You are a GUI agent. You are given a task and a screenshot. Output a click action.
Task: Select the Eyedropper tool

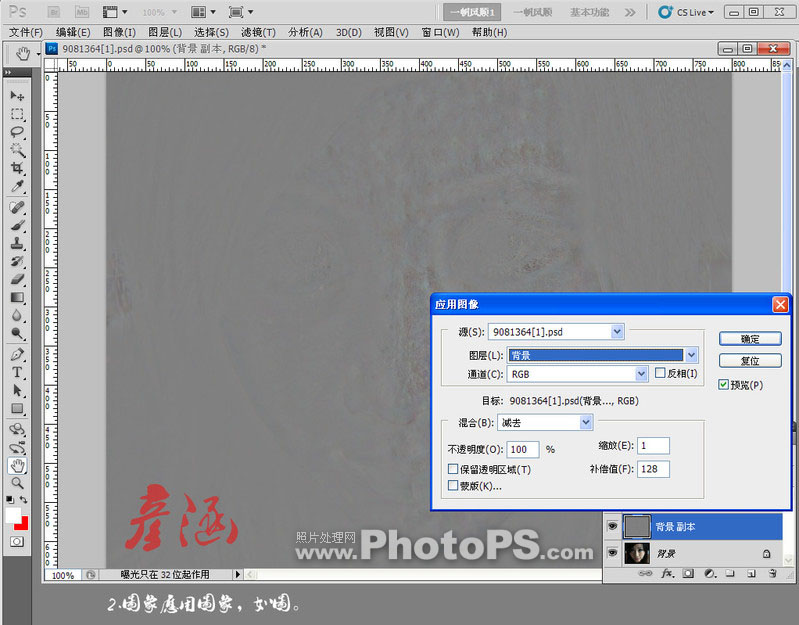17,186
